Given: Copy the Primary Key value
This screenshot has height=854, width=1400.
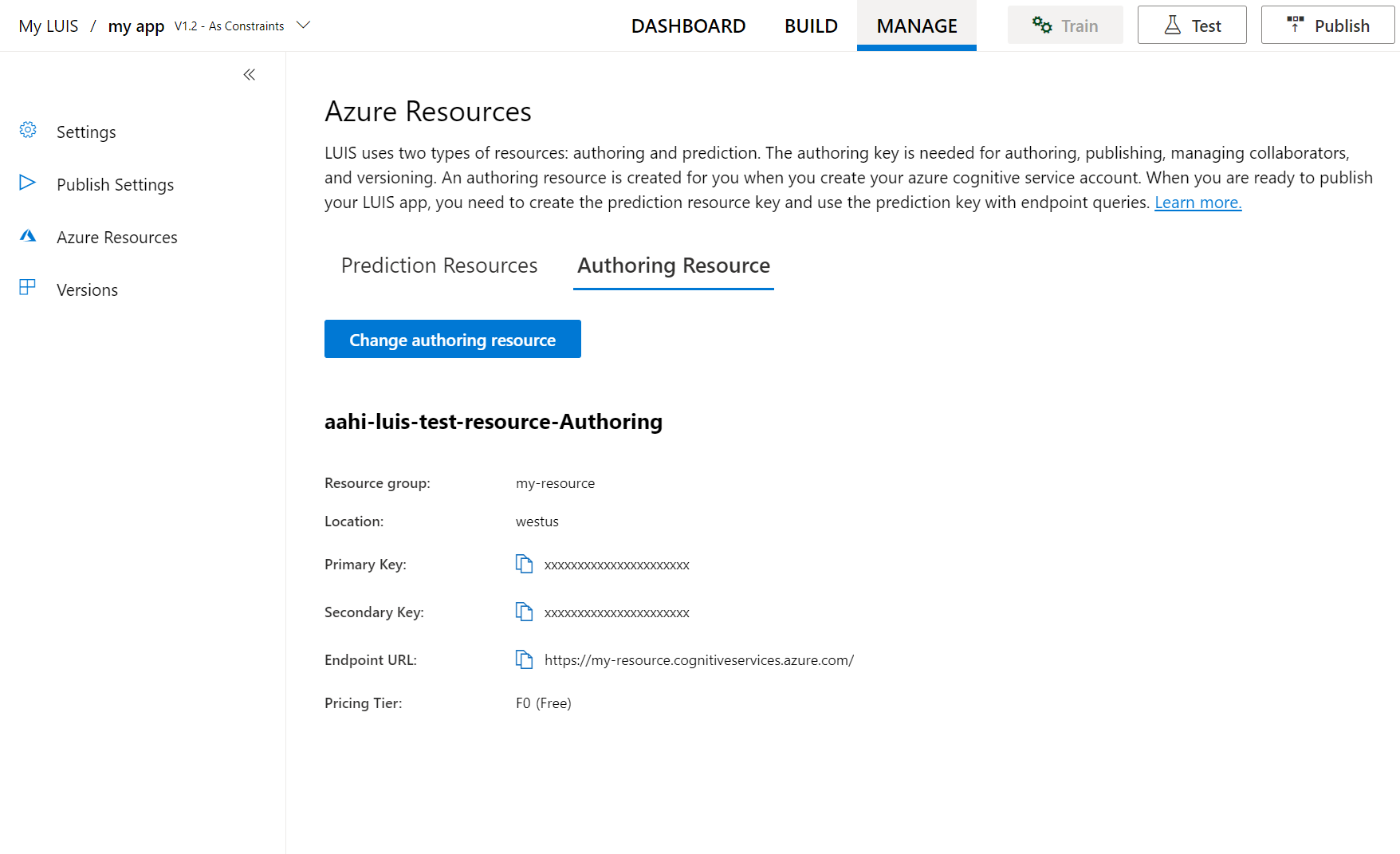Looking at the screenshot, I should (x=524, y=565).
